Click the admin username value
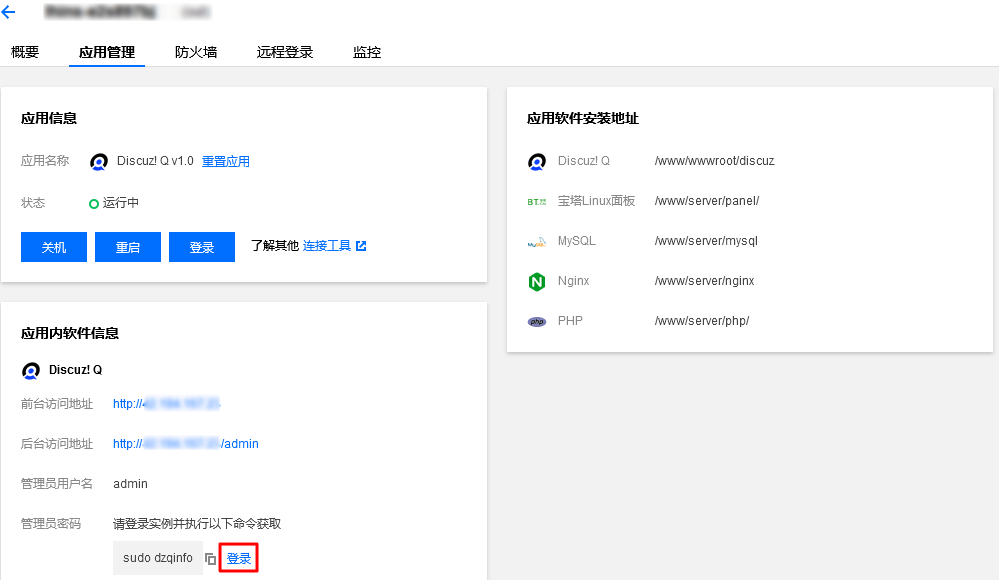This screenshot has height=580, width=999. point(131,484)
